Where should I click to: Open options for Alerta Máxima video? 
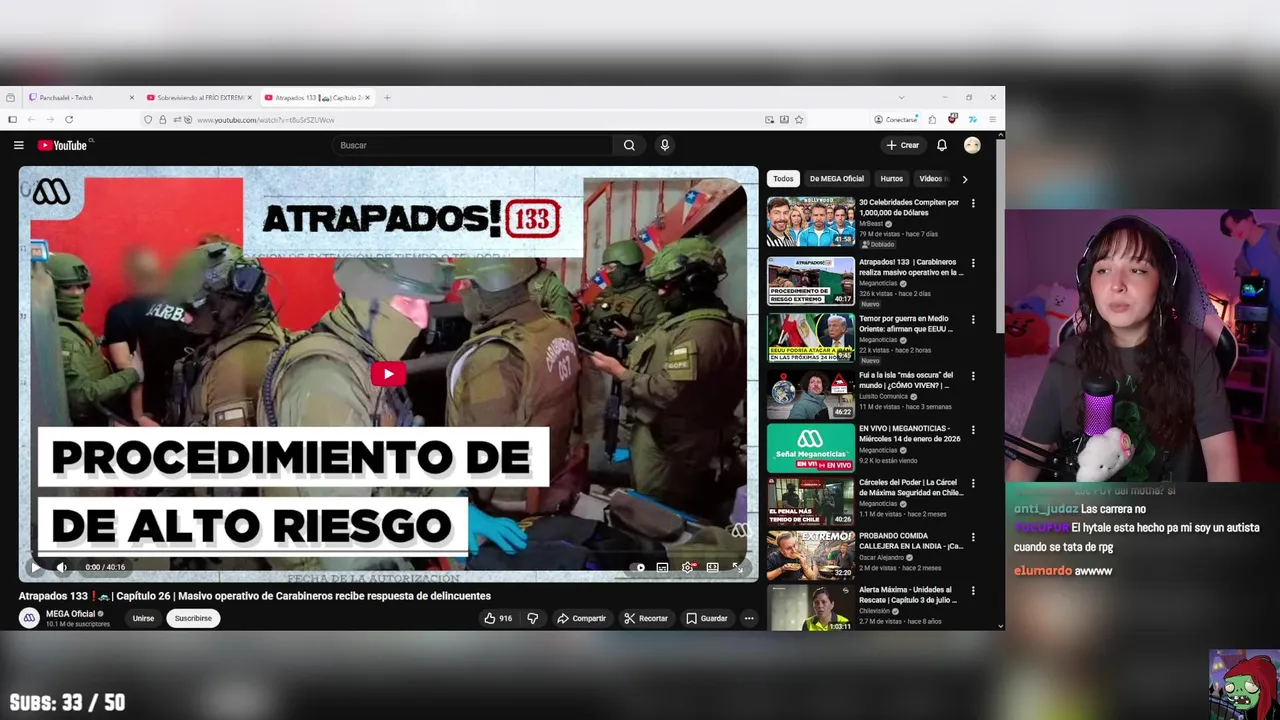973,591
